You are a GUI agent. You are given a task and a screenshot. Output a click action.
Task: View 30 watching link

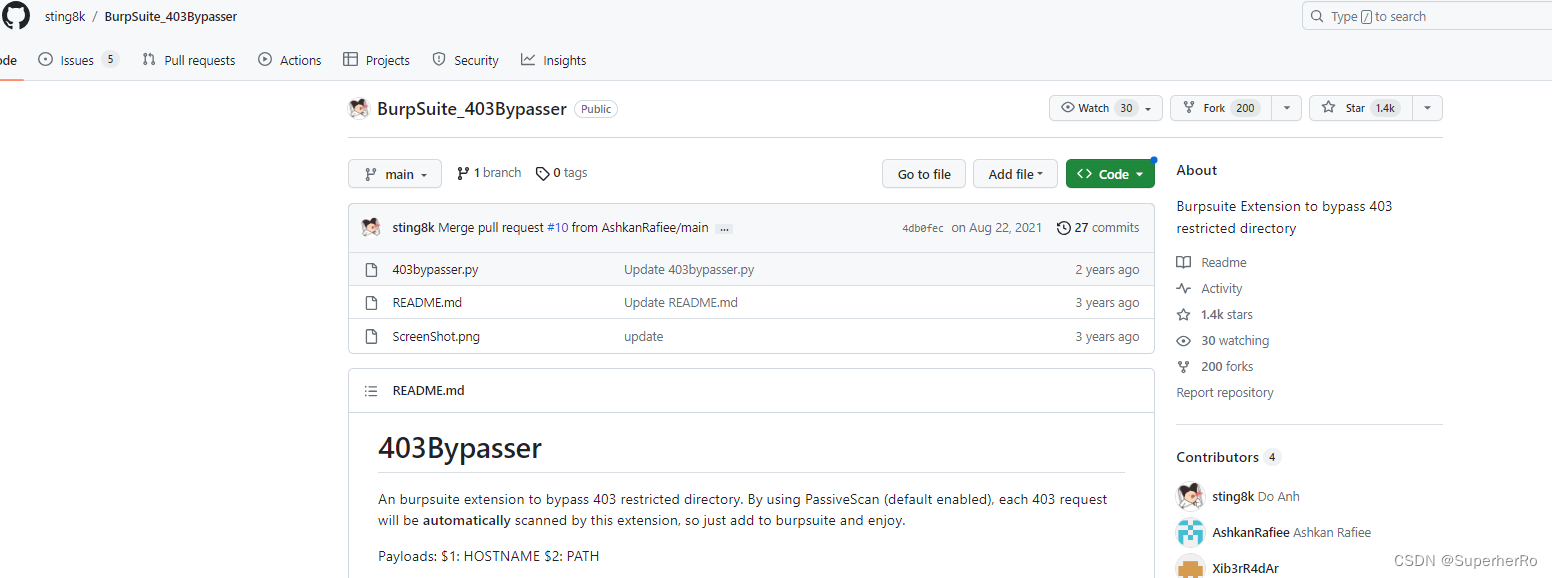coord(1223,340)
